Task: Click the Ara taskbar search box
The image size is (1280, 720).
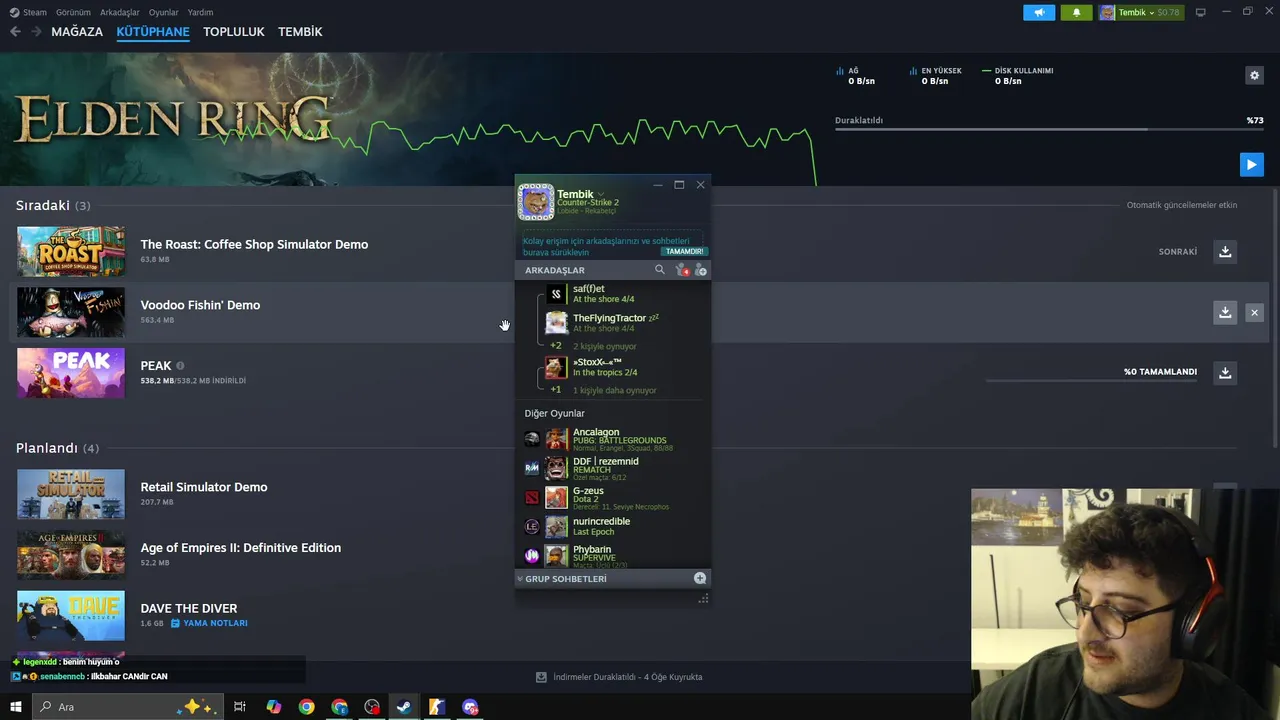Action: click(x=130, y=707)
